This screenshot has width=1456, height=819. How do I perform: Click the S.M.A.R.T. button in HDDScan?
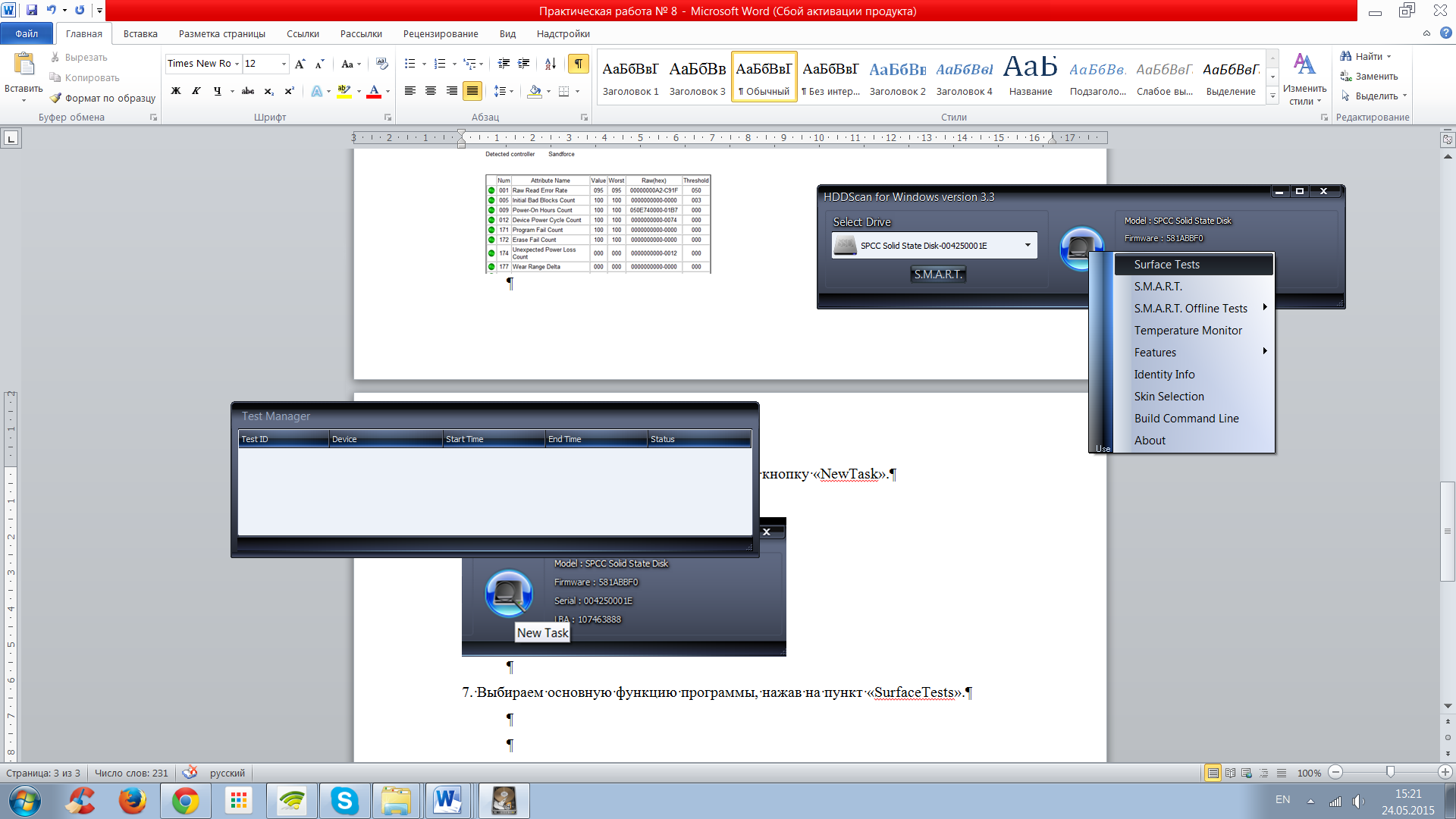click(x=938, y=274)
